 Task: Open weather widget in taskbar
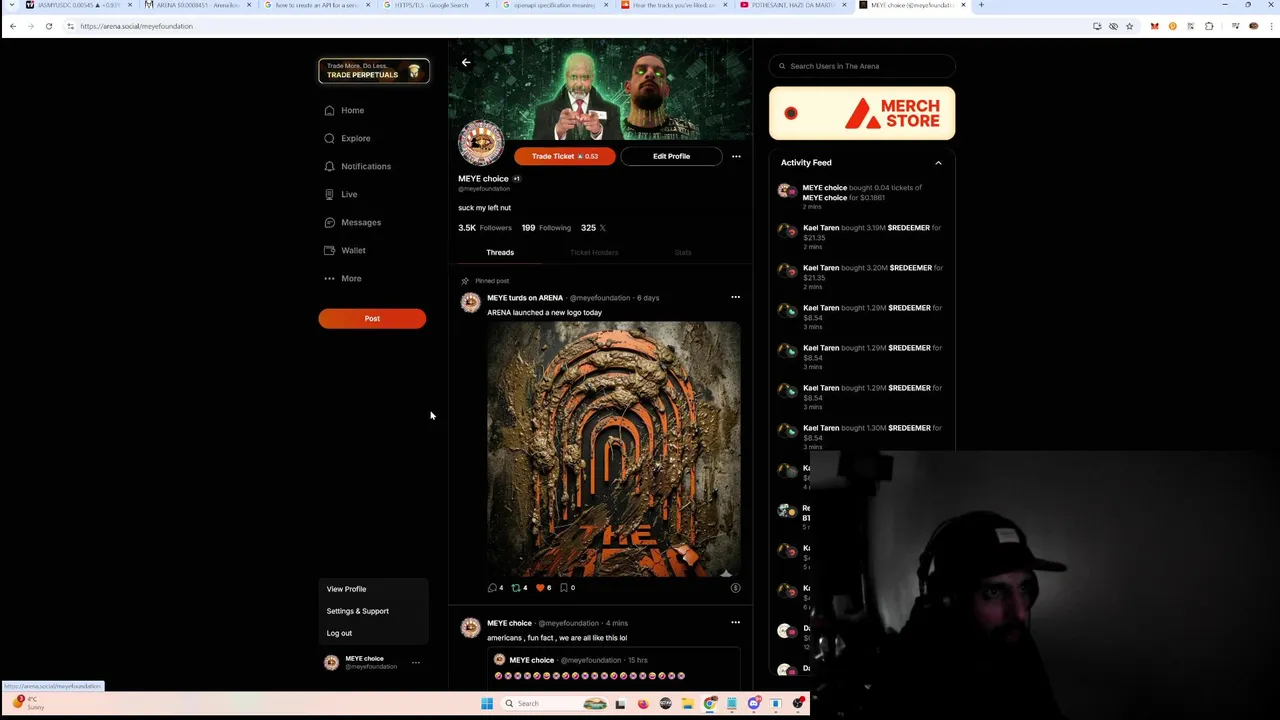28,702
